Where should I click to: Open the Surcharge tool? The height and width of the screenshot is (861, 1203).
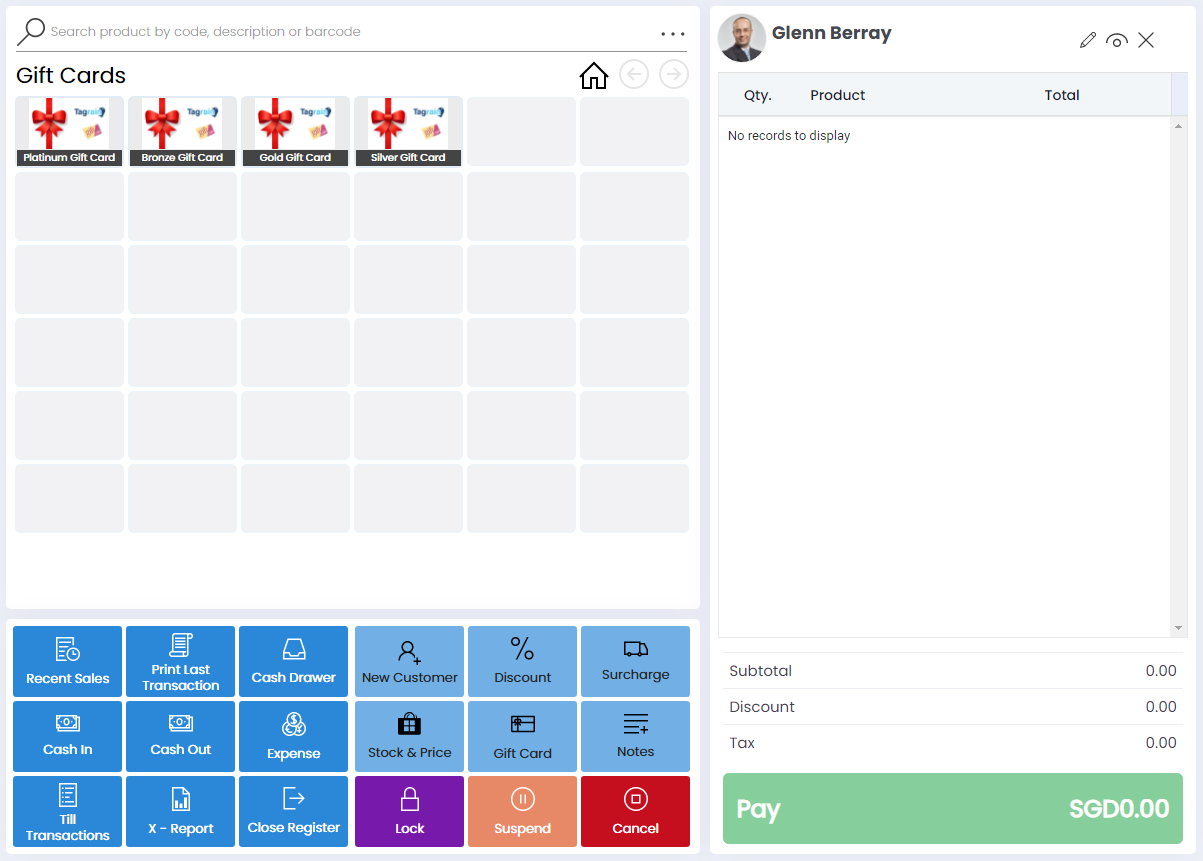(635, 661)
